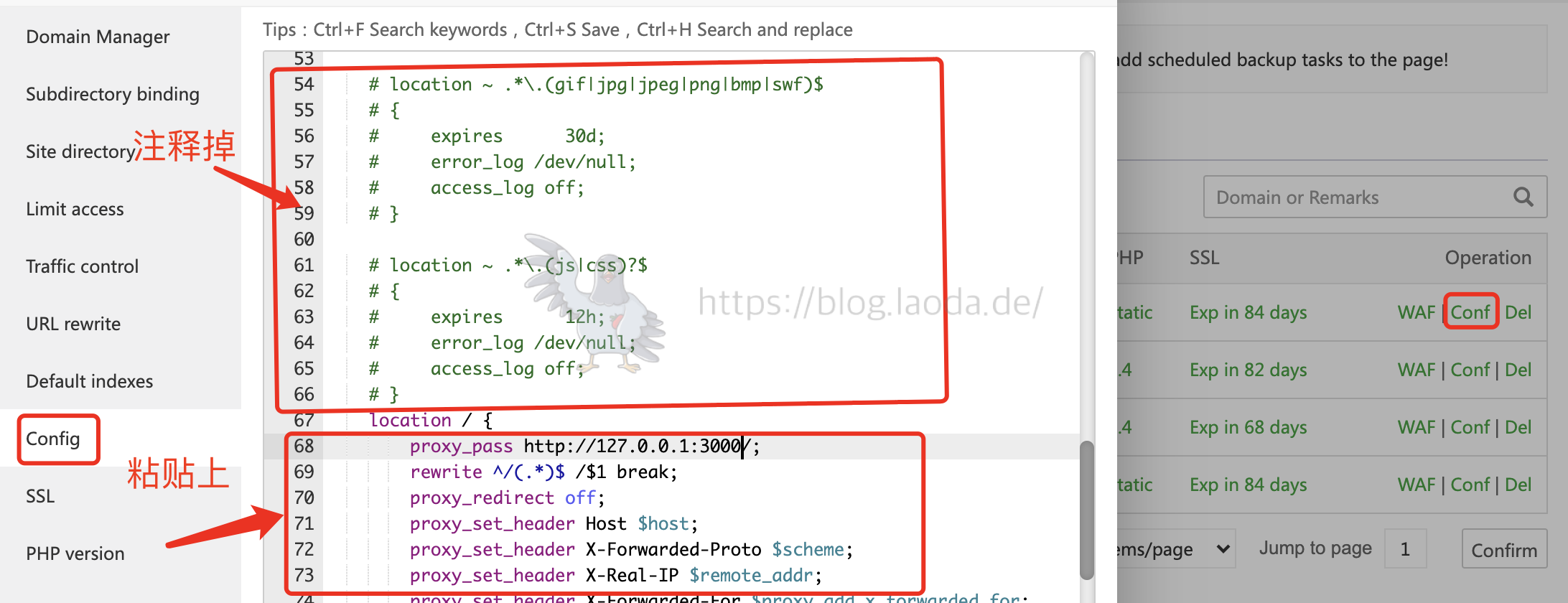The image size is (1568, 603).
Task: Go to Traffic control settings
Action: point(82,266)
